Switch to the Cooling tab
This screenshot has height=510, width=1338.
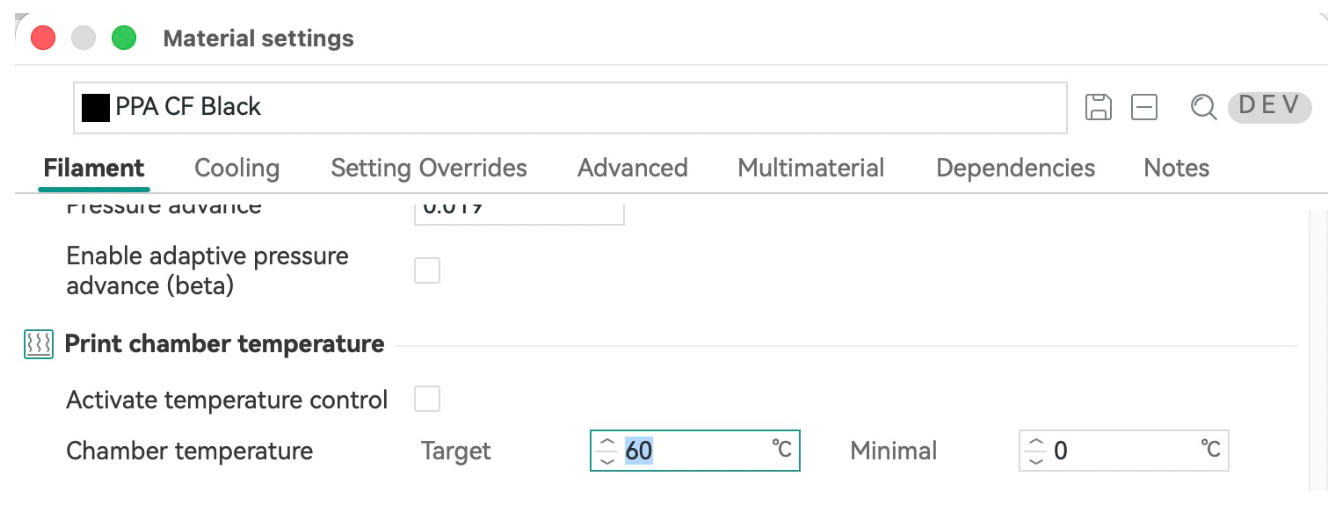click(237, 168)
